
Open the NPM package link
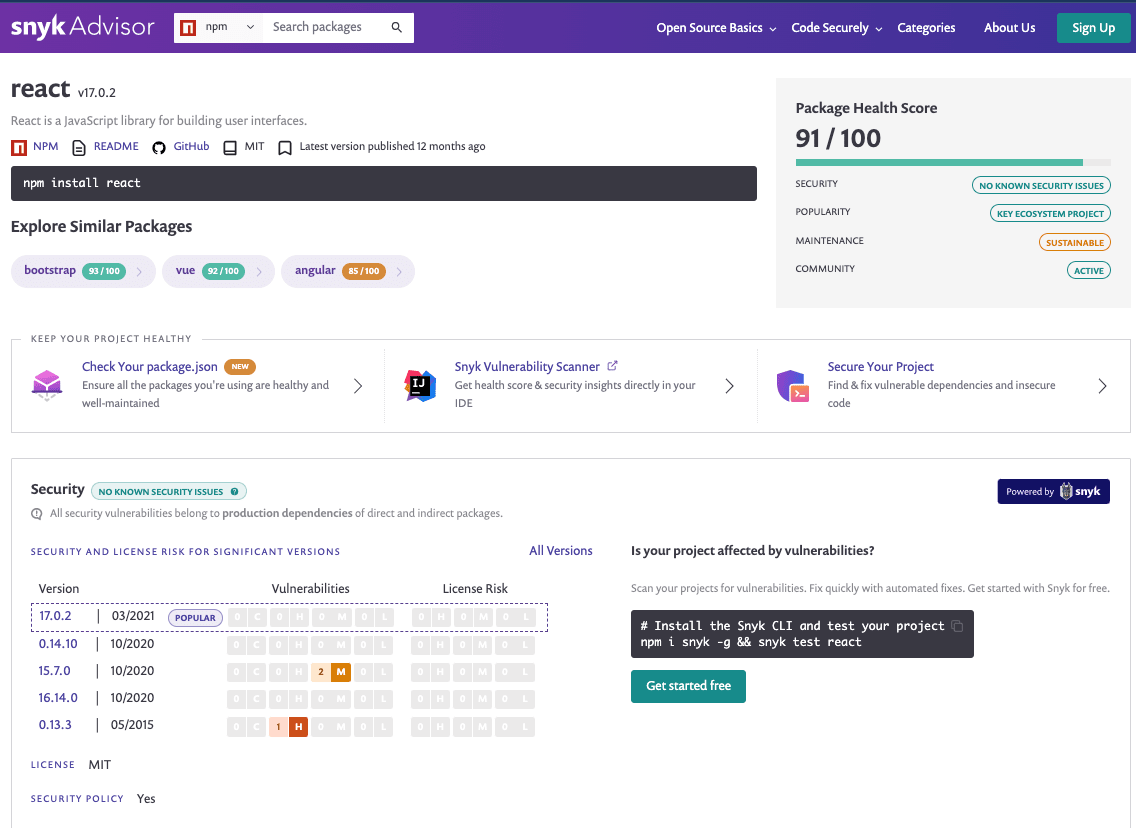(x=46, y=146)
